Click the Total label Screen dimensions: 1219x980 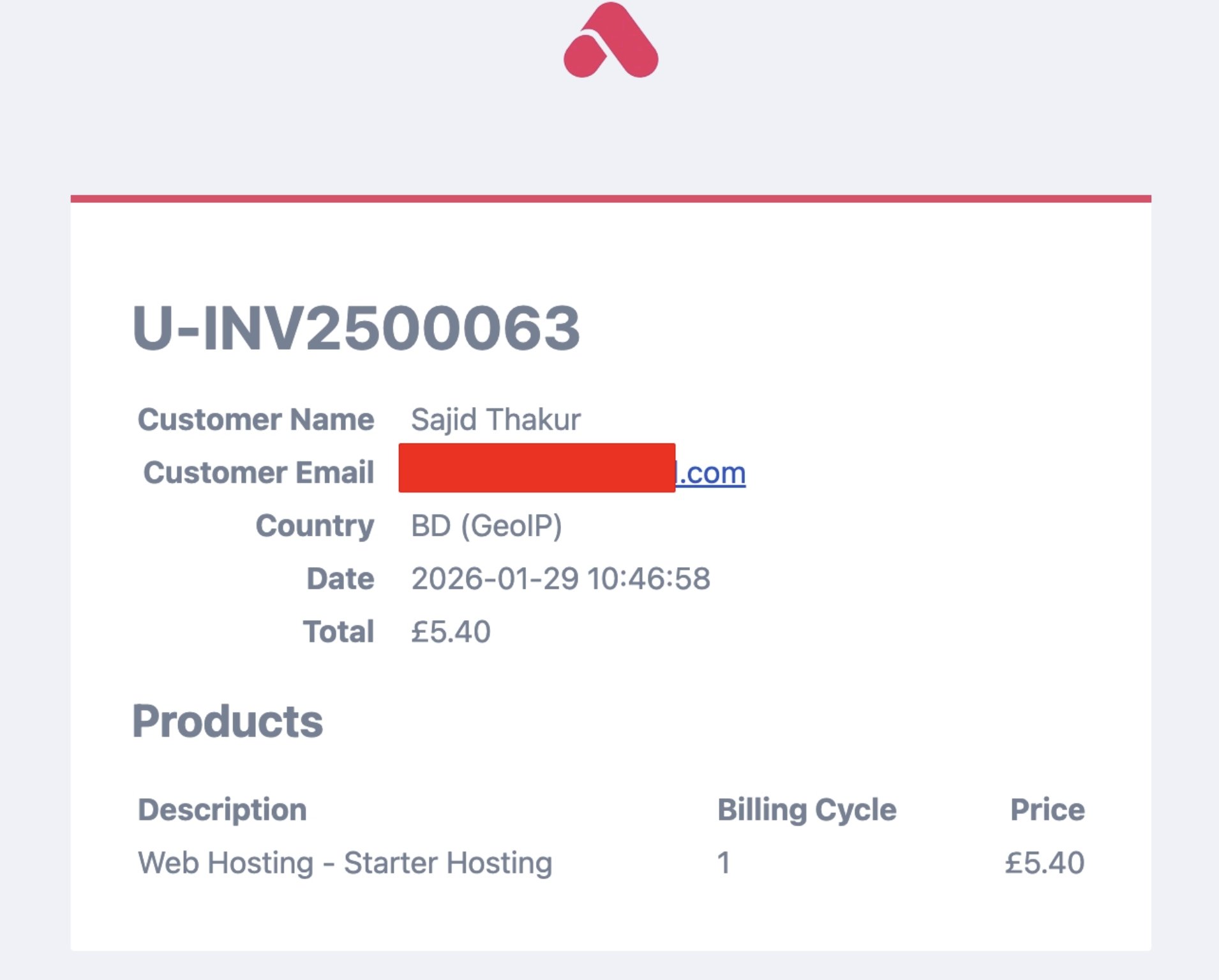[x=338, y=632]
